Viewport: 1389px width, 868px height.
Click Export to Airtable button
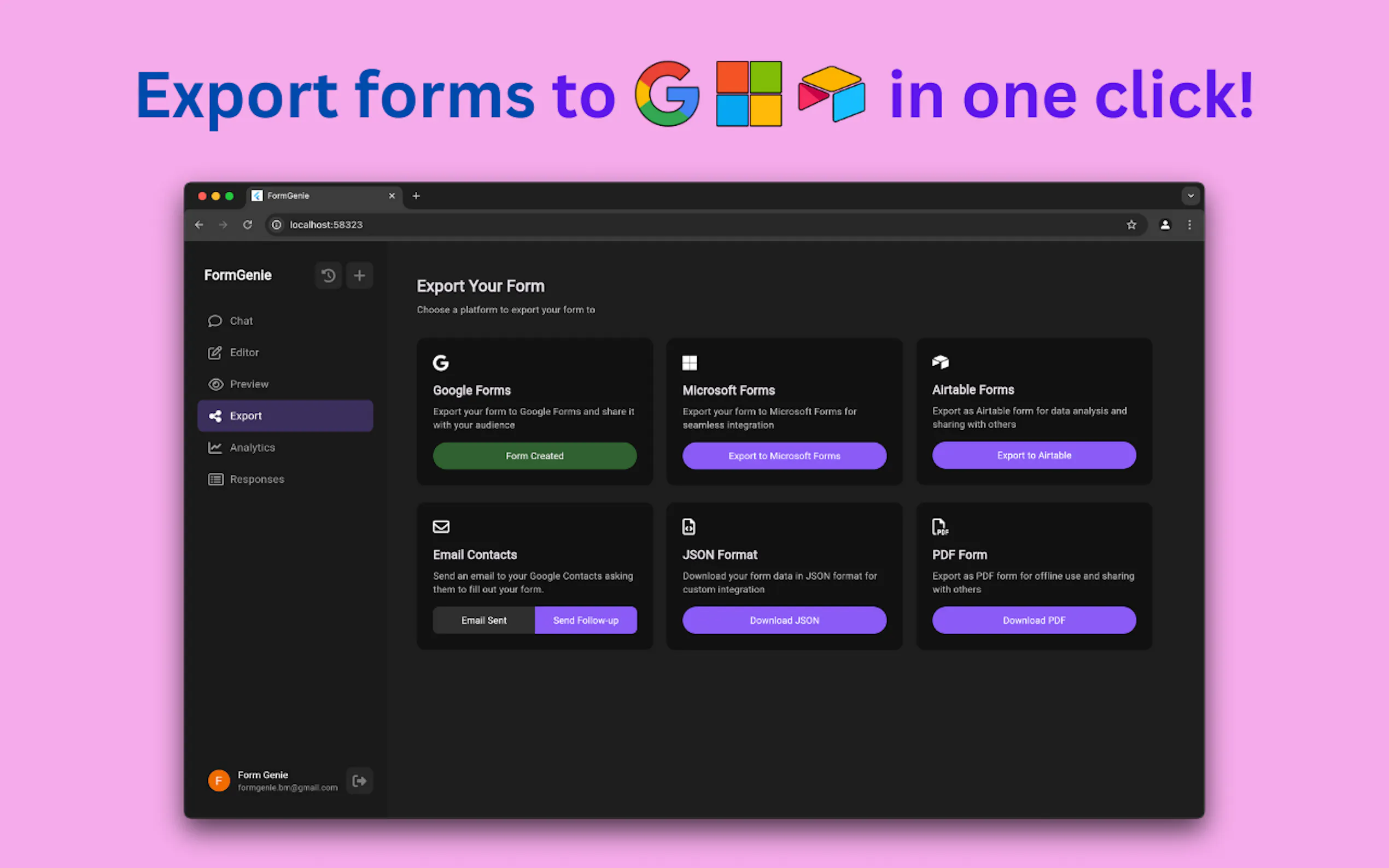point(1034,455)
